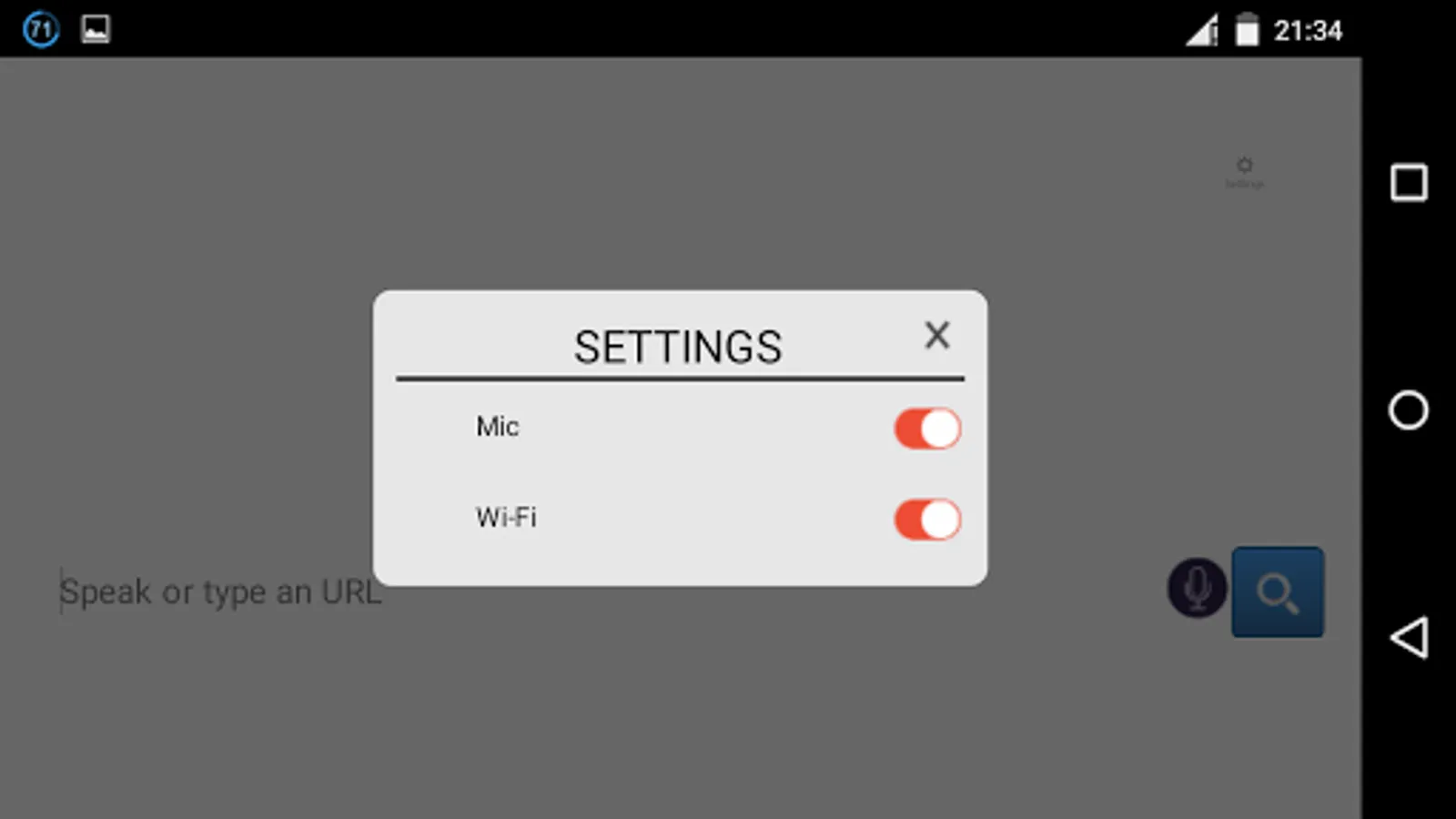Open recent apps square button

[x=1409, y=183]
